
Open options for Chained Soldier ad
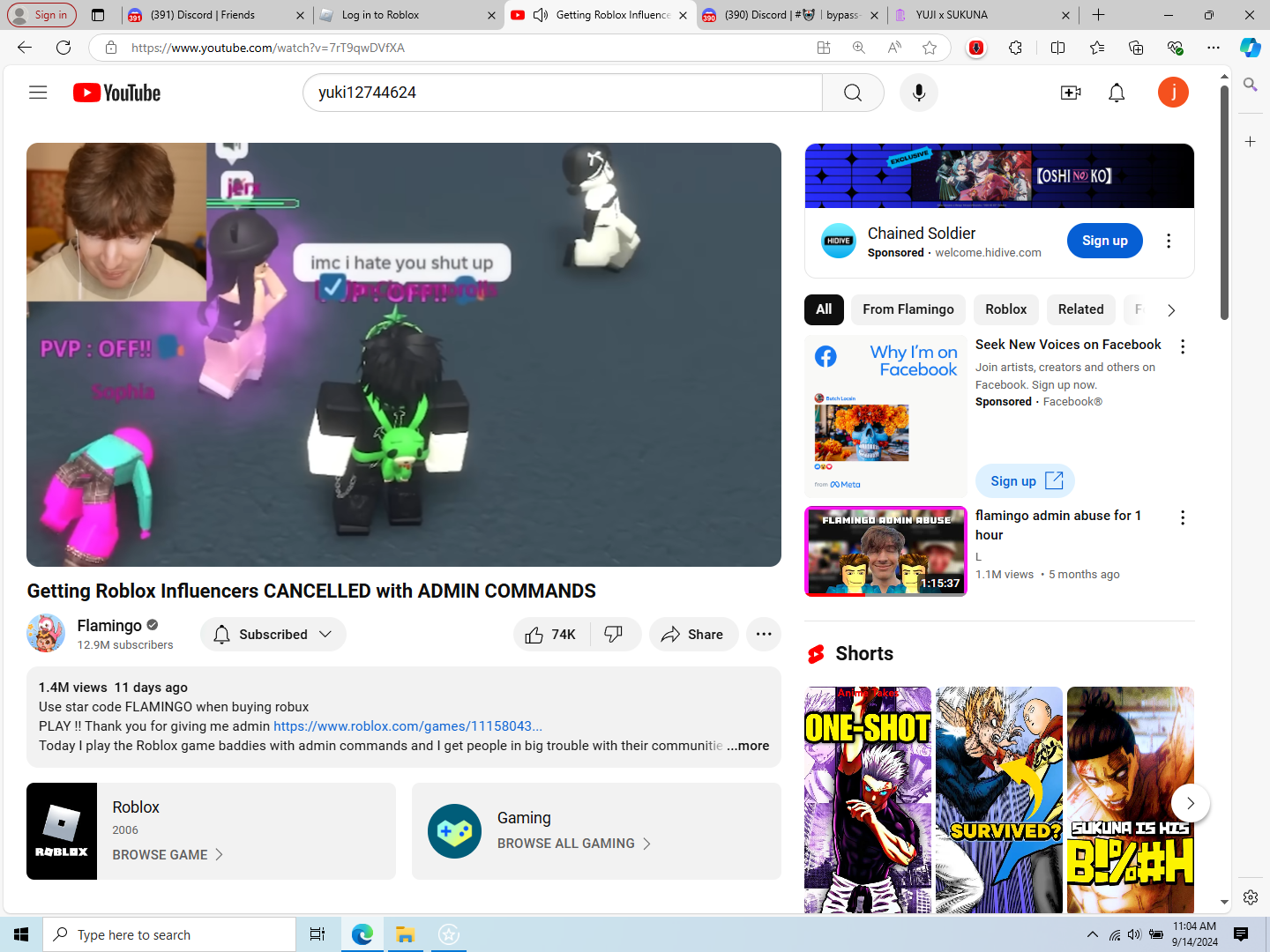(1169, 241)
